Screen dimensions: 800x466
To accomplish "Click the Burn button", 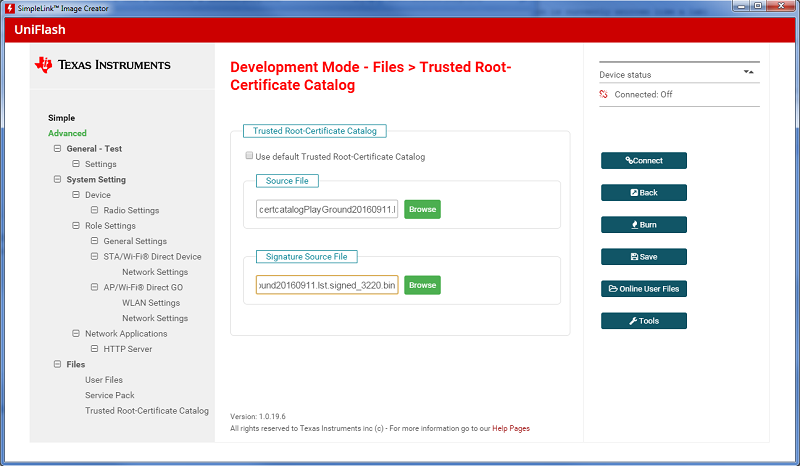I will click(x=643, y=224).
